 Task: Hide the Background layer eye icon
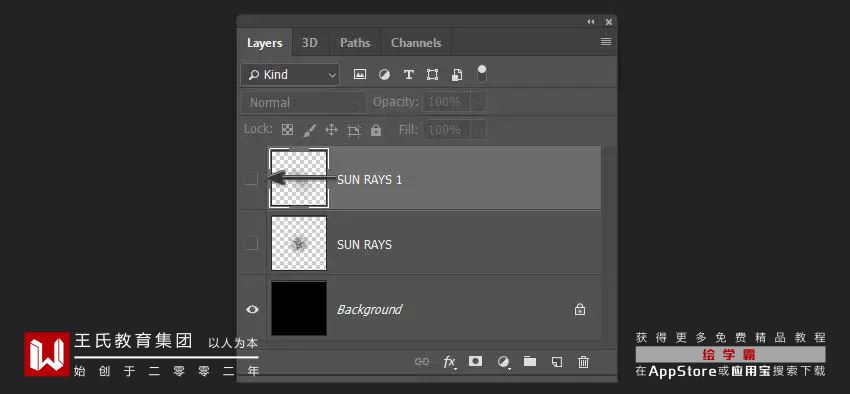coord(252,309)
